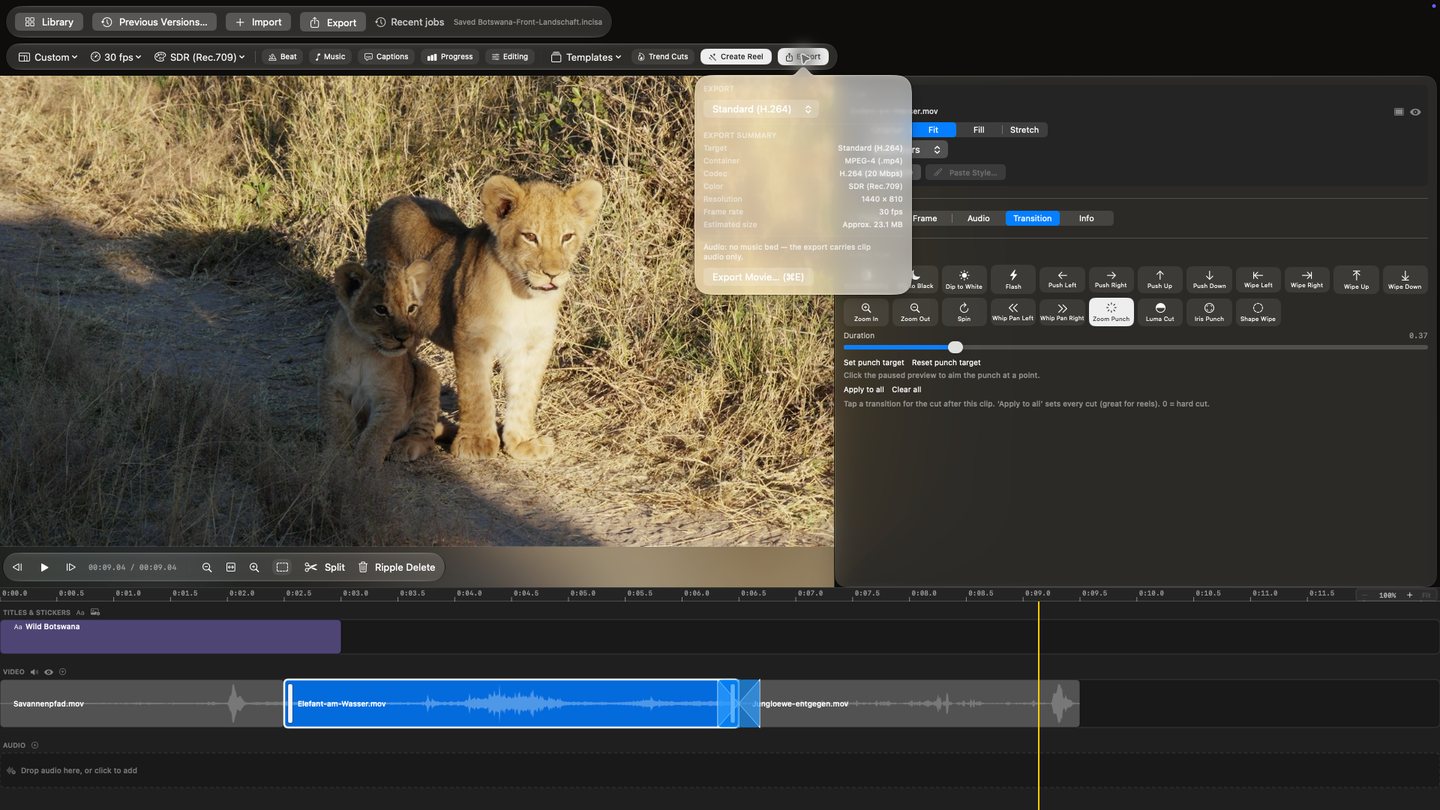Apply the Whip Pan Left transition

[x=1013, y=312]
